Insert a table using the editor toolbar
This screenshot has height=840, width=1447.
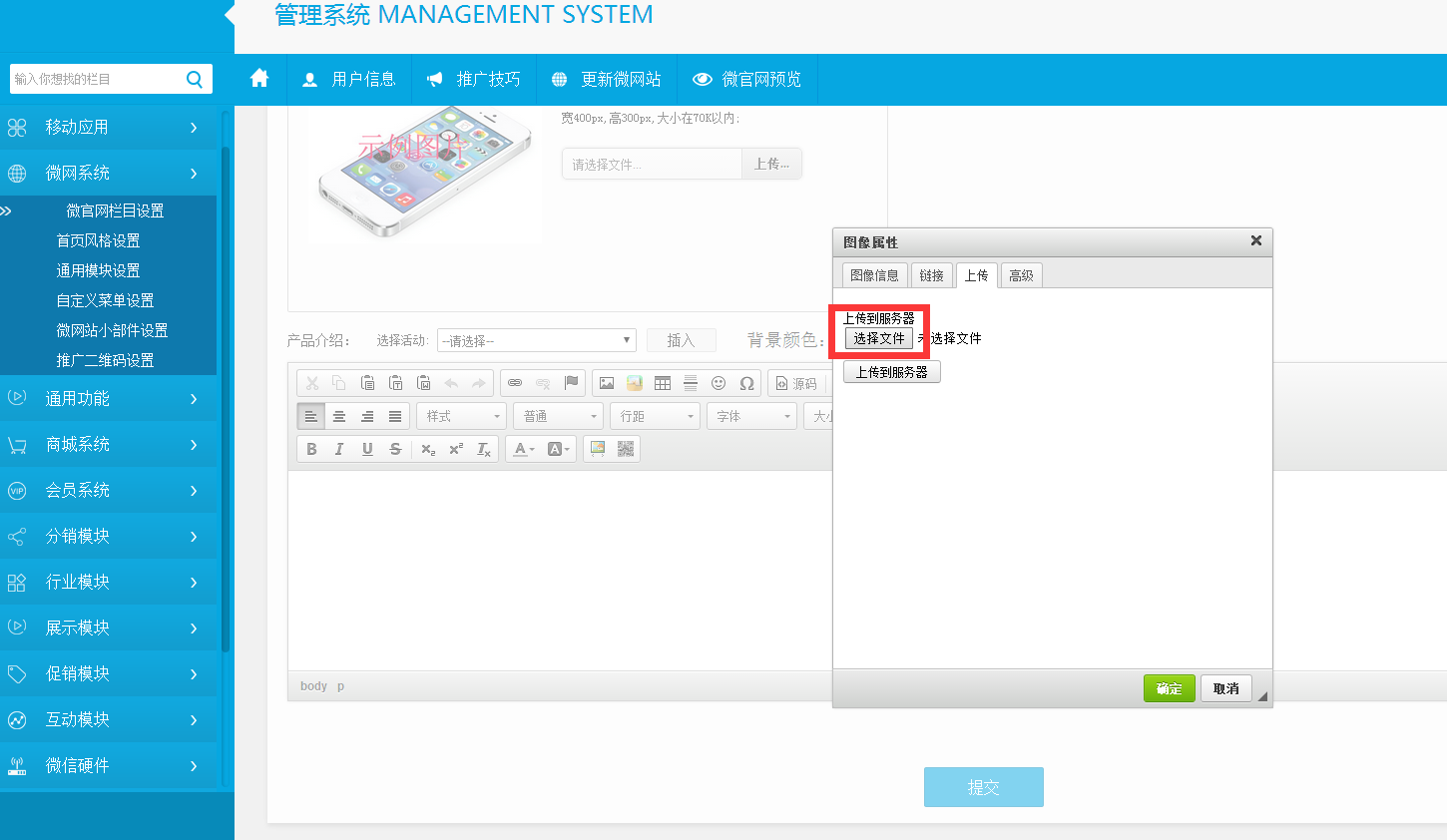coord(663,383)
